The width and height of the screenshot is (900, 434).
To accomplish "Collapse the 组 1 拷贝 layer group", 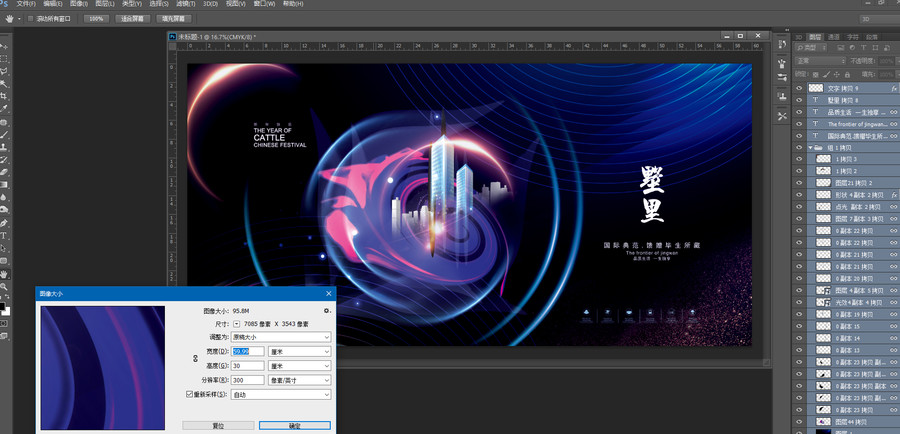I will tap(810, 148).
